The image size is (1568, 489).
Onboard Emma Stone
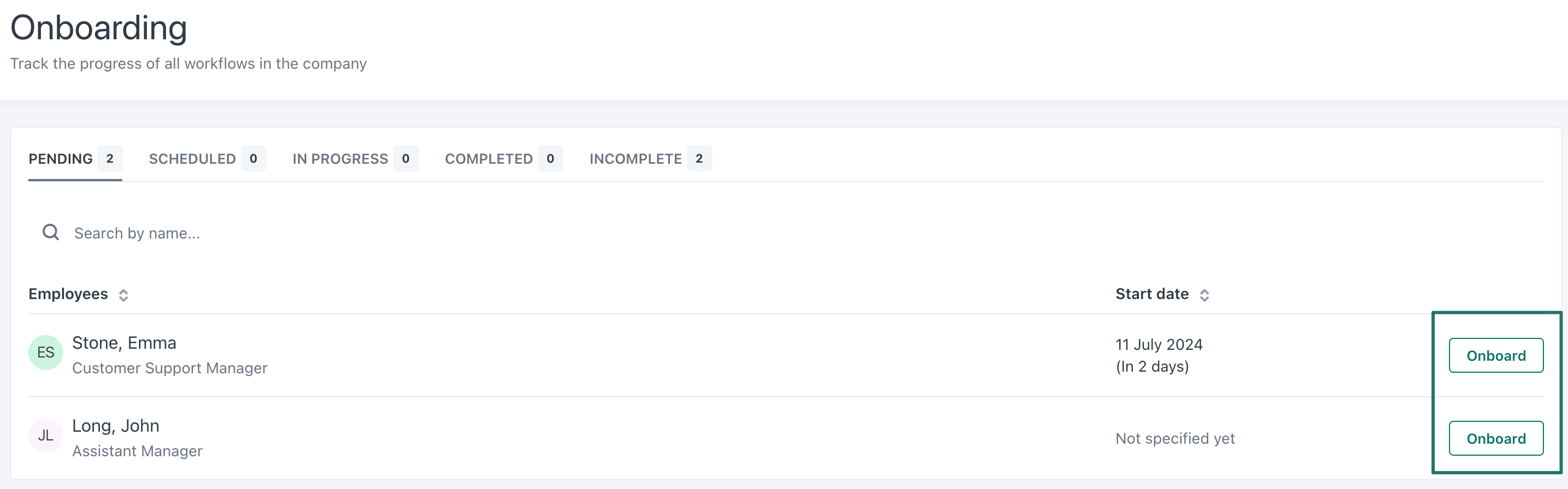coord(1495,356)
